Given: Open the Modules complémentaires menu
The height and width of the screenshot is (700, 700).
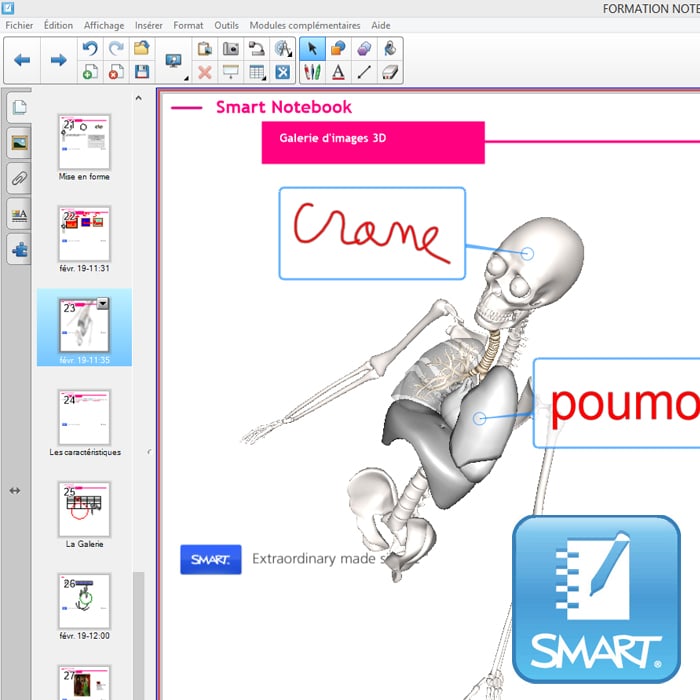Looking at the screenshot, I should click(305, 24).
